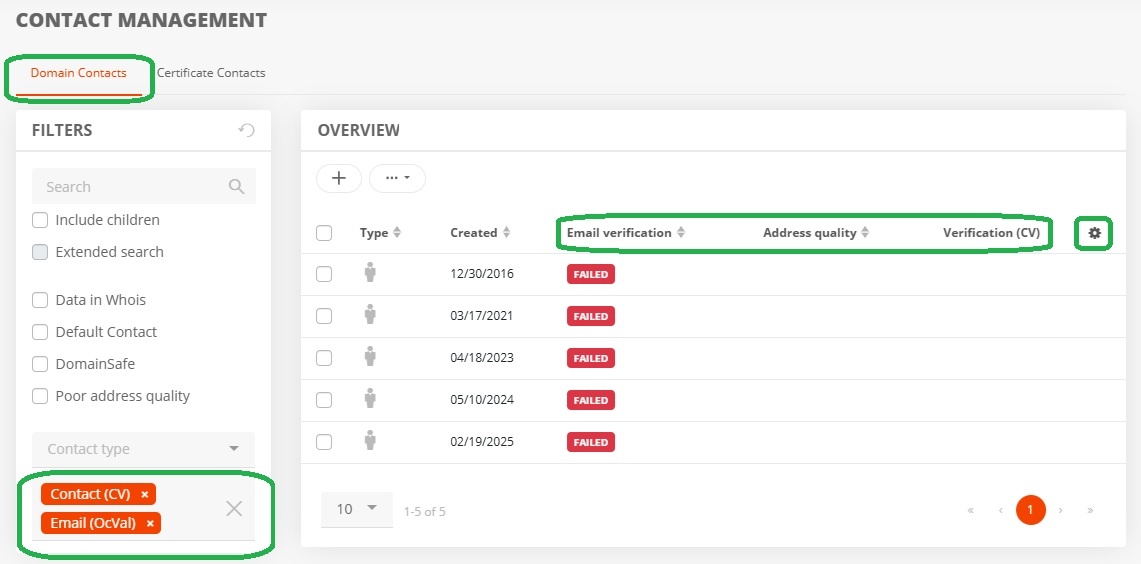Image resolution: width=1141 pixels, height=564 pixels.
Task: Go to last page double-arrow
Action: point(1090,510)
